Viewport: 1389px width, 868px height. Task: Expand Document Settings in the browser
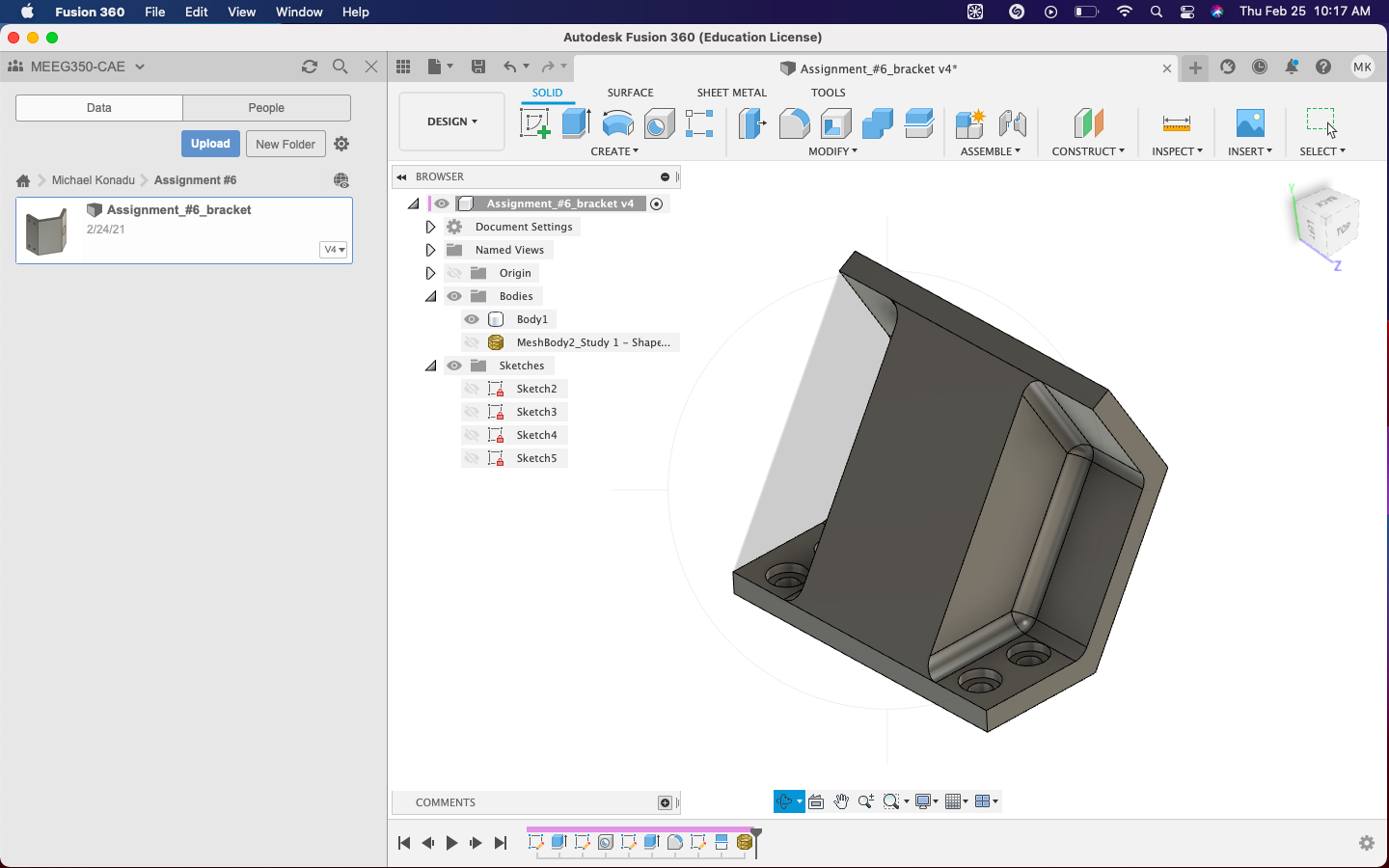(430, 226)
